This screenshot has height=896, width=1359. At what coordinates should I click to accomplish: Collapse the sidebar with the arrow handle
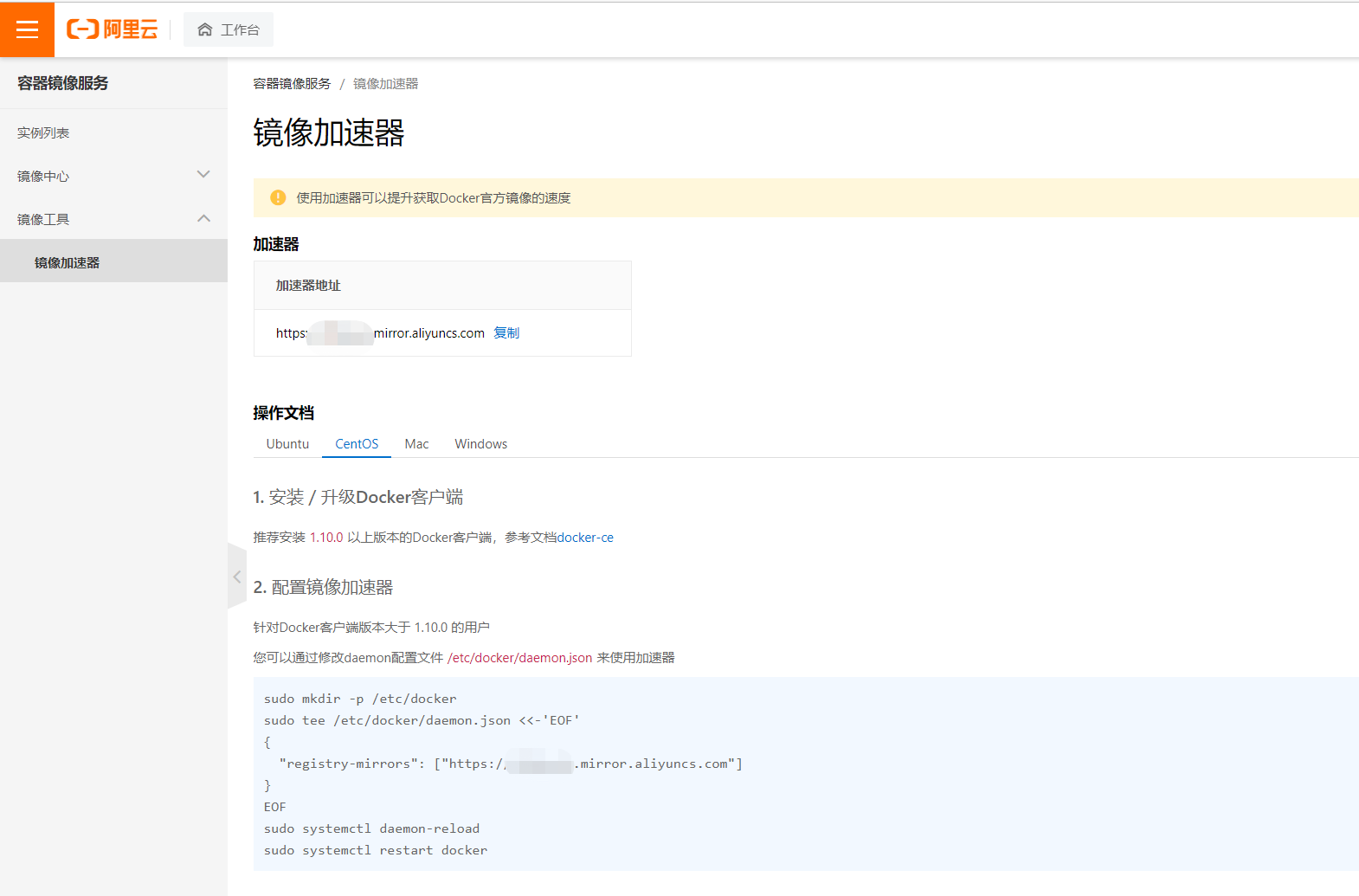(x=237, y=577)
